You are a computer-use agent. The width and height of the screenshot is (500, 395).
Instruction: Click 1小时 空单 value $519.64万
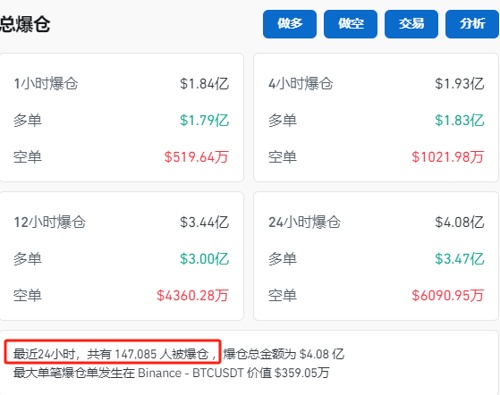[196, 157]
